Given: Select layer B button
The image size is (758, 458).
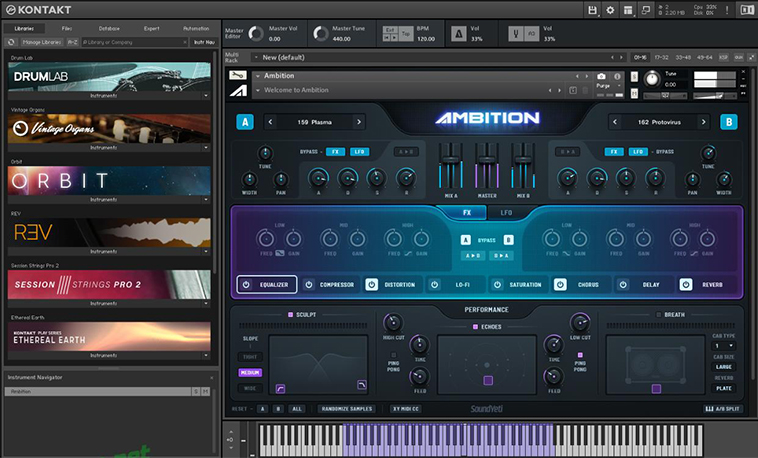Looking at the screenshot, I should pyautogui.click(x=729, y=122).
